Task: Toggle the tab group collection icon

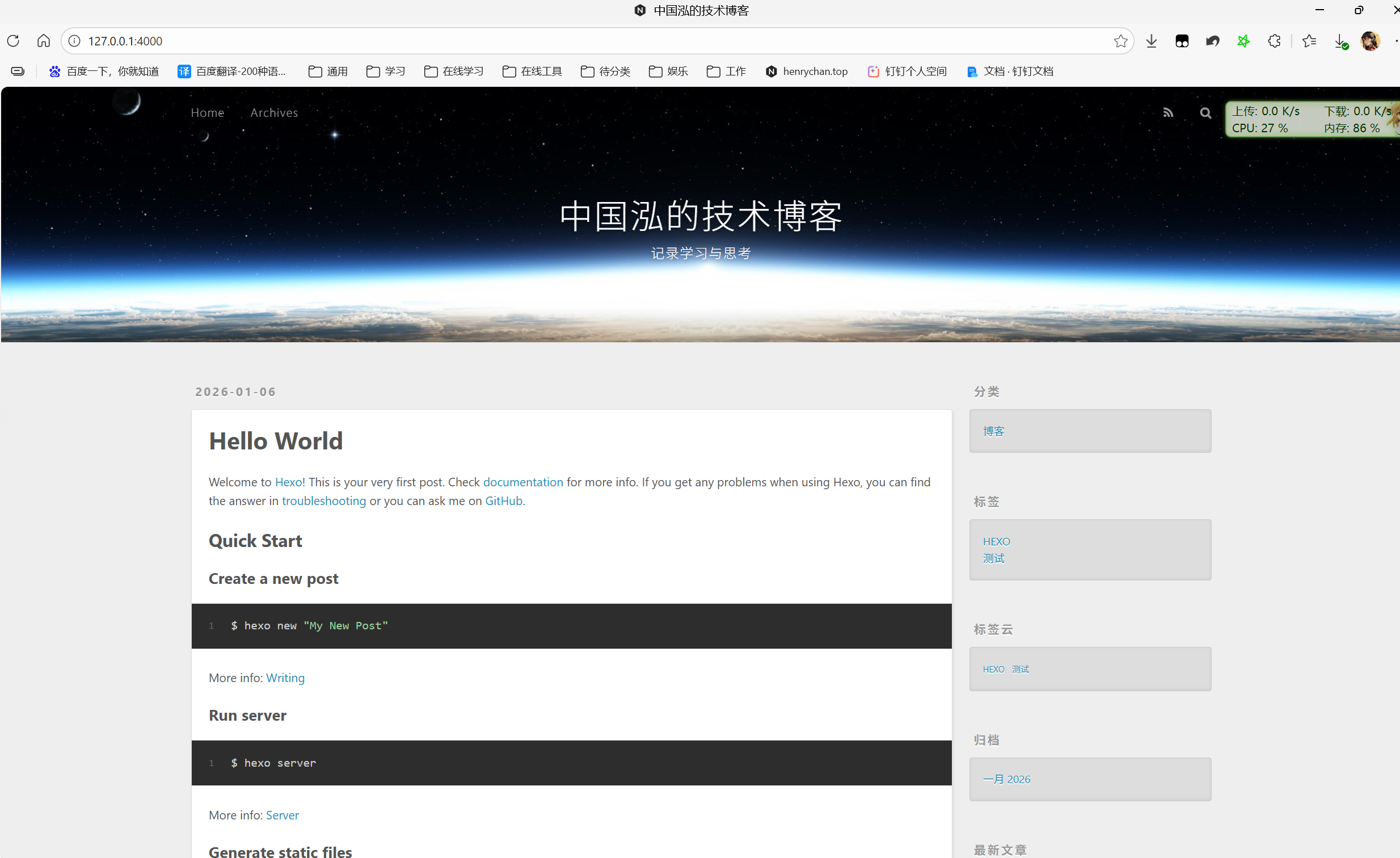Action: (1182, 41)
